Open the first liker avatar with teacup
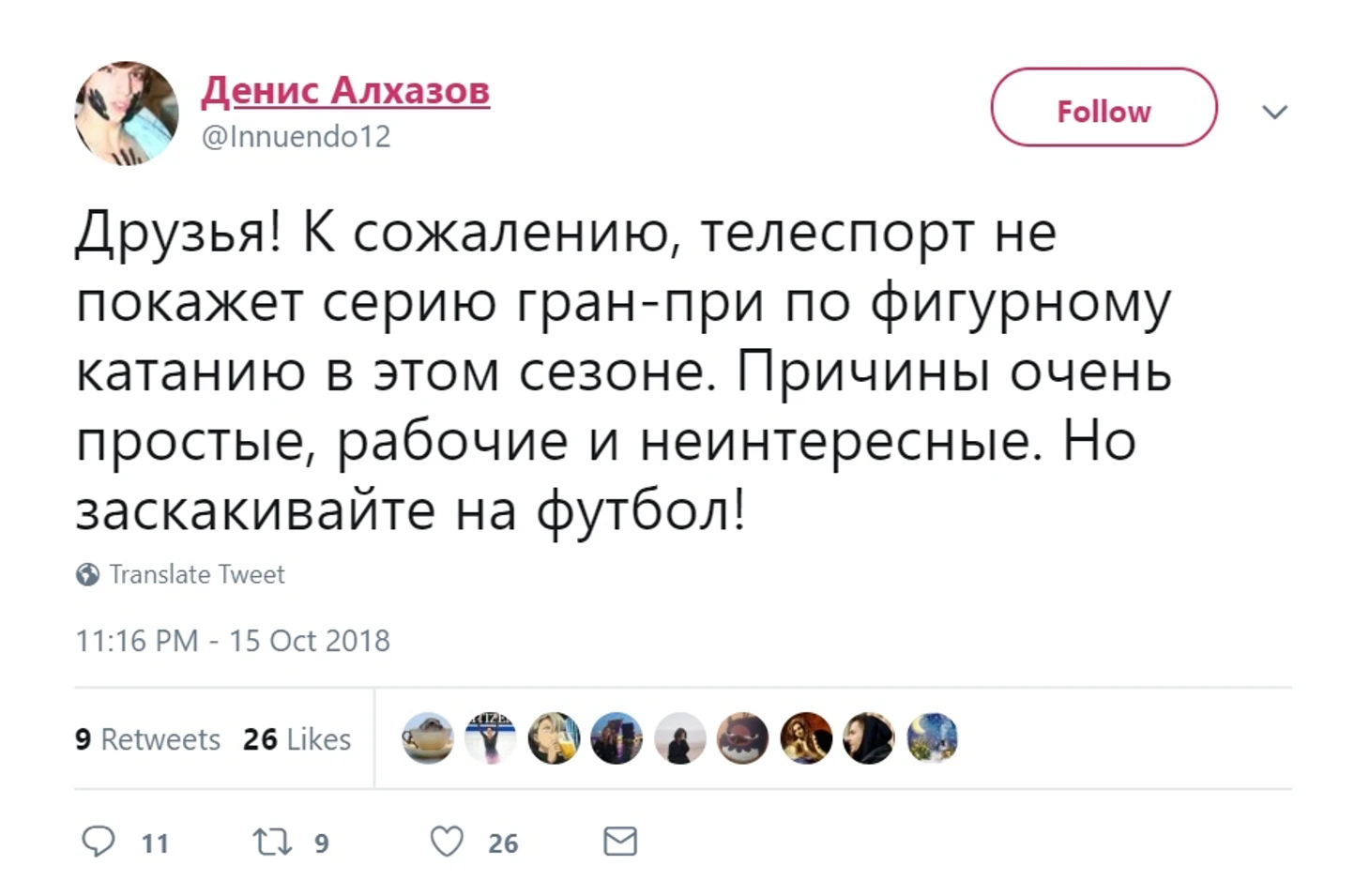Viewport: 1370px width, 896px height. click(x=428, y=737)
